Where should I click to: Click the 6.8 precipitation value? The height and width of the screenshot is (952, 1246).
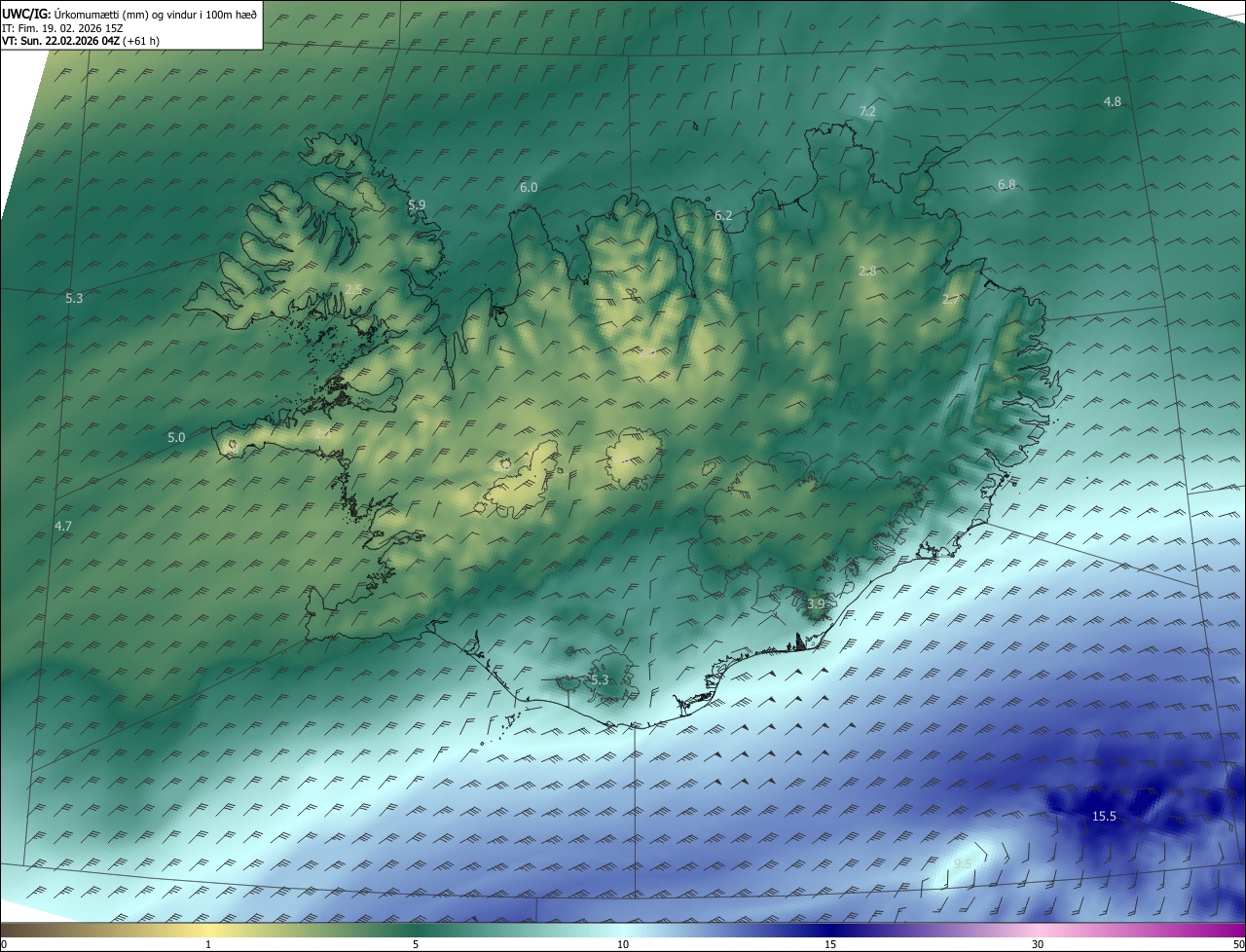(1007, 184)
